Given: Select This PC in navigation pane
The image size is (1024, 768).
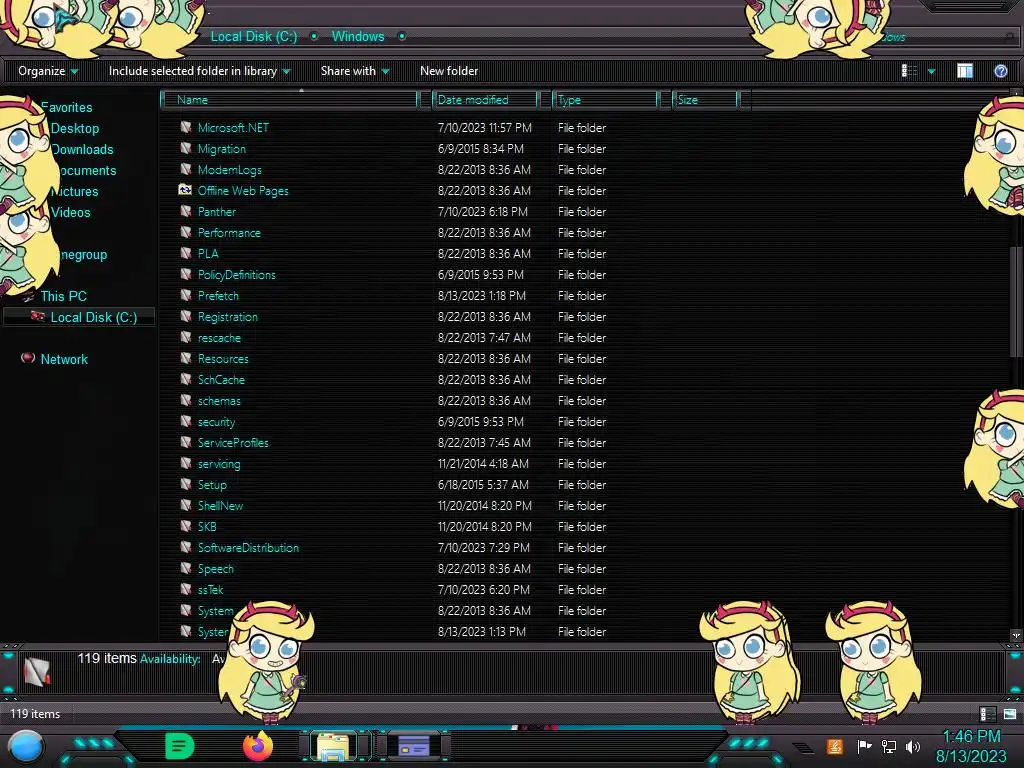Looking at the screenshot, I should click(x=63, y=296).
